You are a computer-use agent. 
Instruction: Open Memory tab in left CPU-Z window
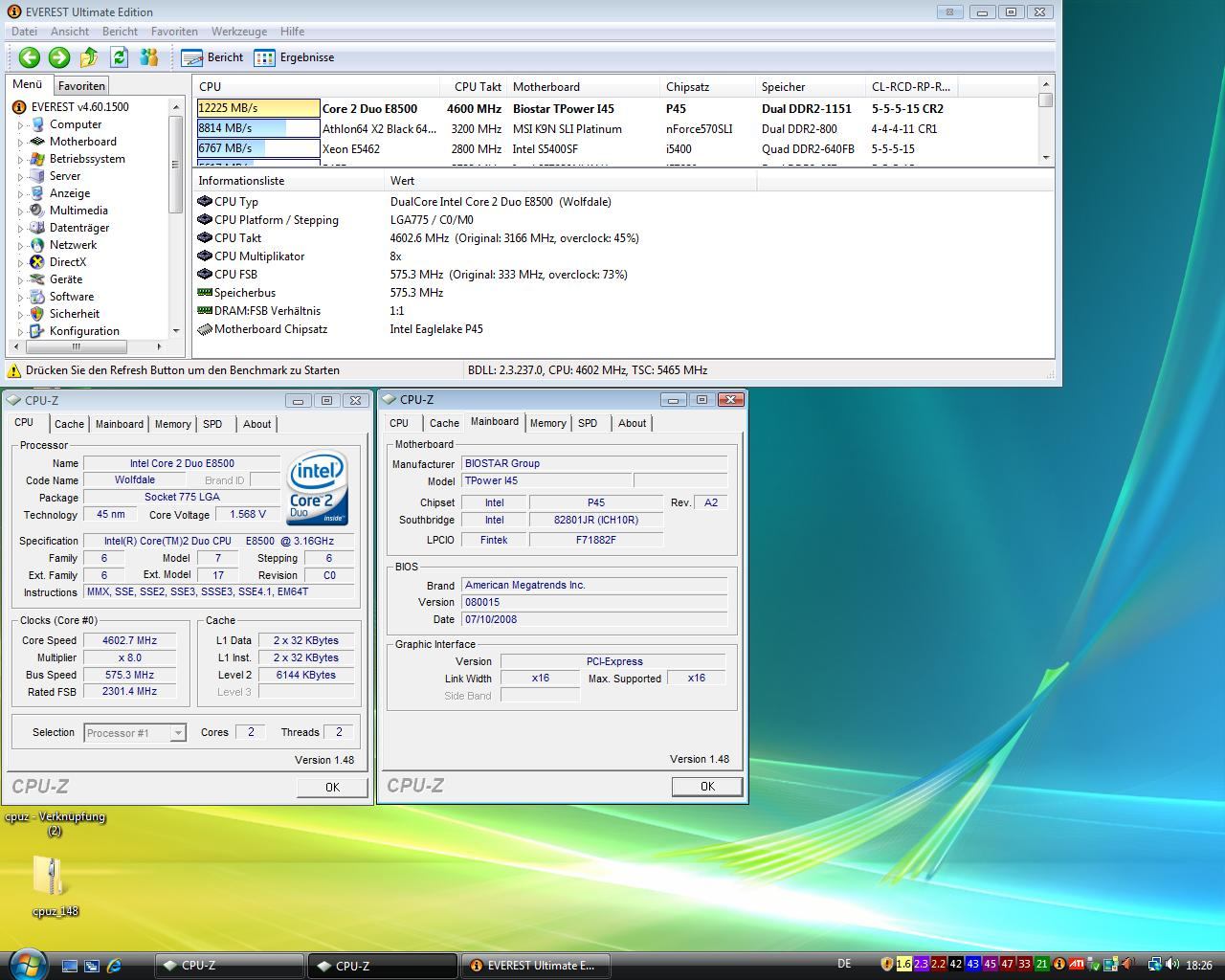point(172,424)
